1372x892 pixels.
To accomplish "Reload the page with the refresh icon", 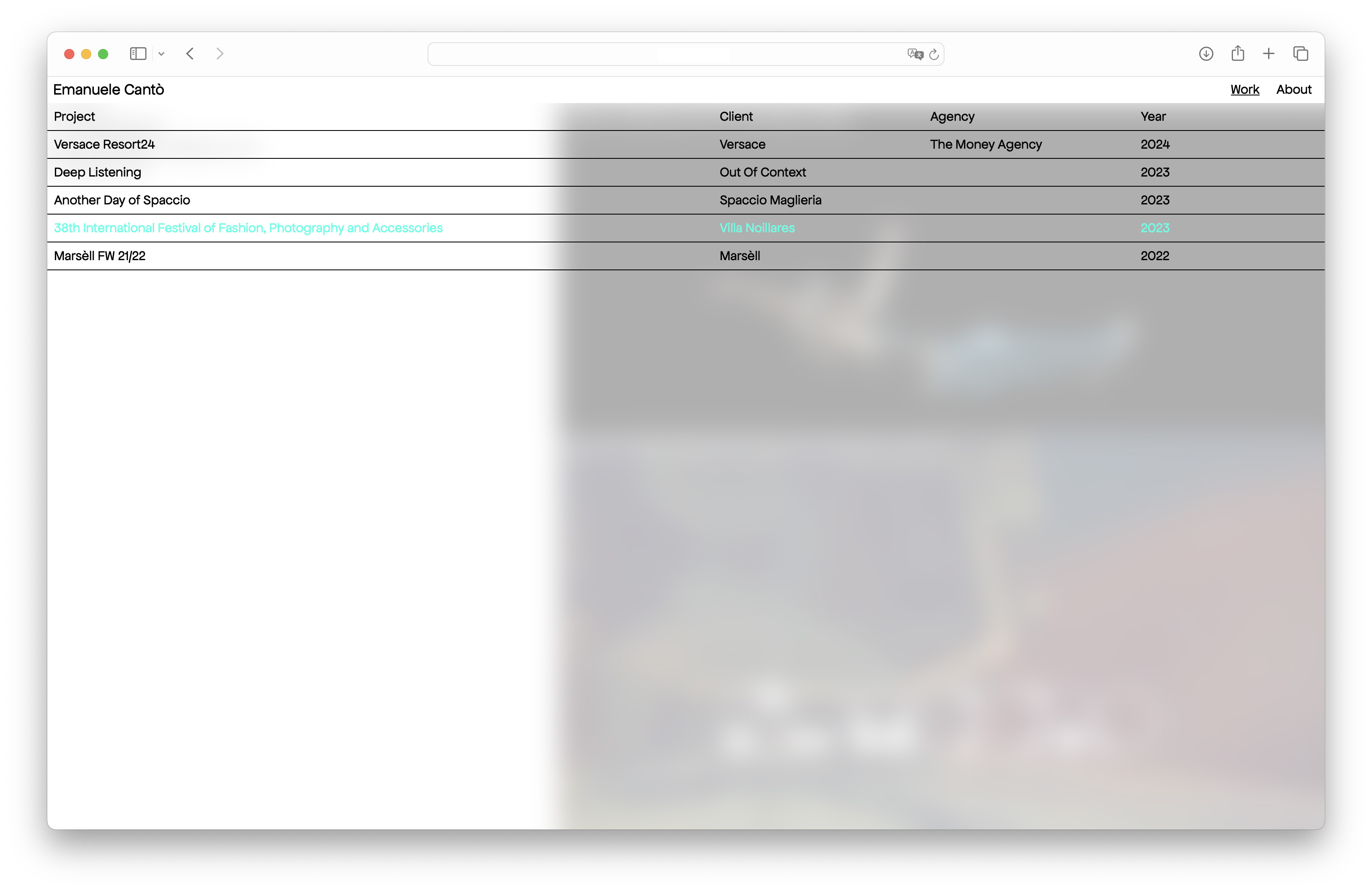I will coord(934,54).
